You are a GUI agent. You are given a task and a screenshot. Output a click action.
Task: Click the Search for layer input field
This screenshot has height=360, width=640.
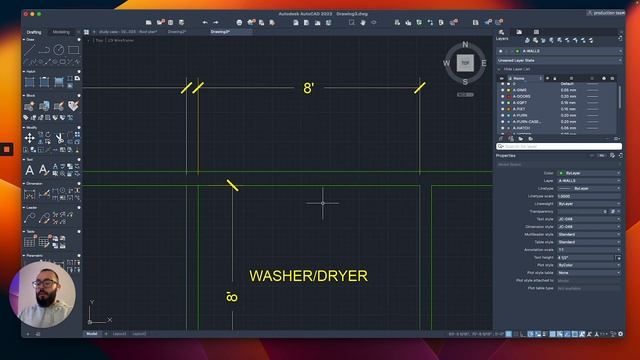pos(559,146)
